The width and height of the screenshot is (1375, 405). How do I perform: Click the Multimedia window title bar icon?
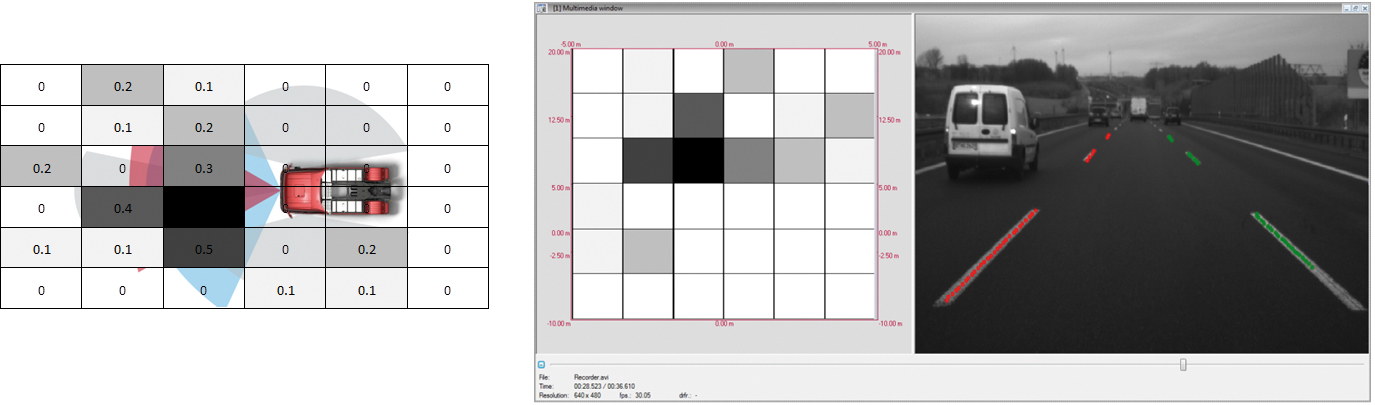[x=542, y=7]
